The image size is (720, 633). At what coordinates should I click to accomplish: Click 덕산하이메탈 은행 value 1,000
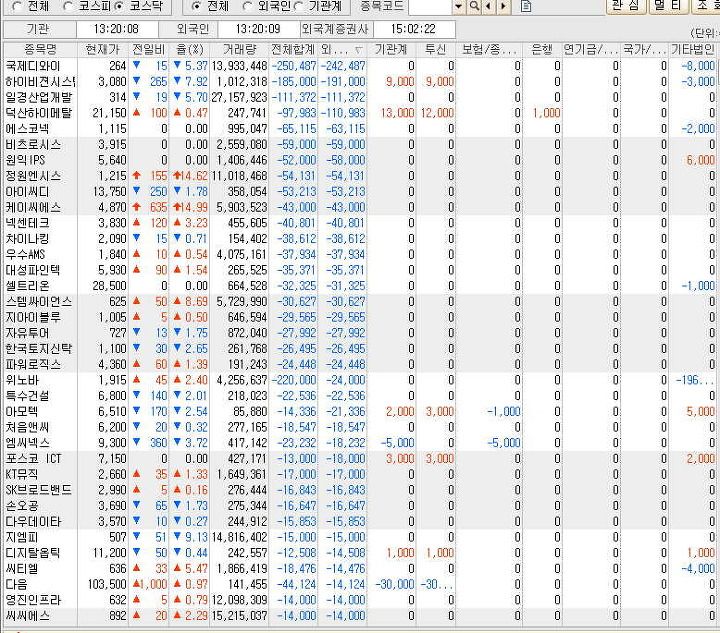(x=546, y=113)
